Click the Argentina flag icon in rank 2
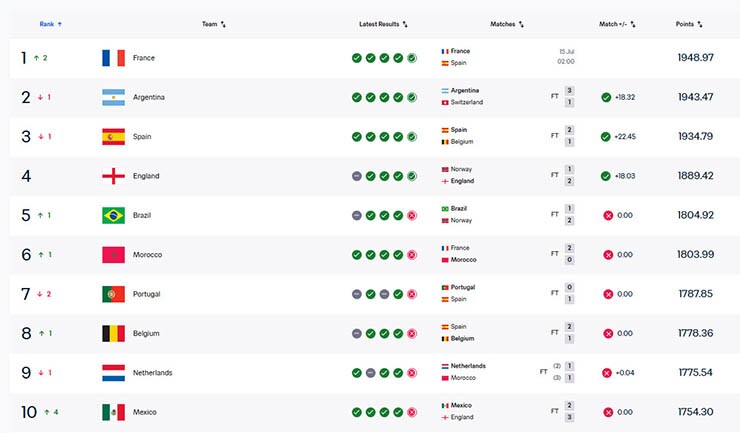 click(x=113, y=97)
